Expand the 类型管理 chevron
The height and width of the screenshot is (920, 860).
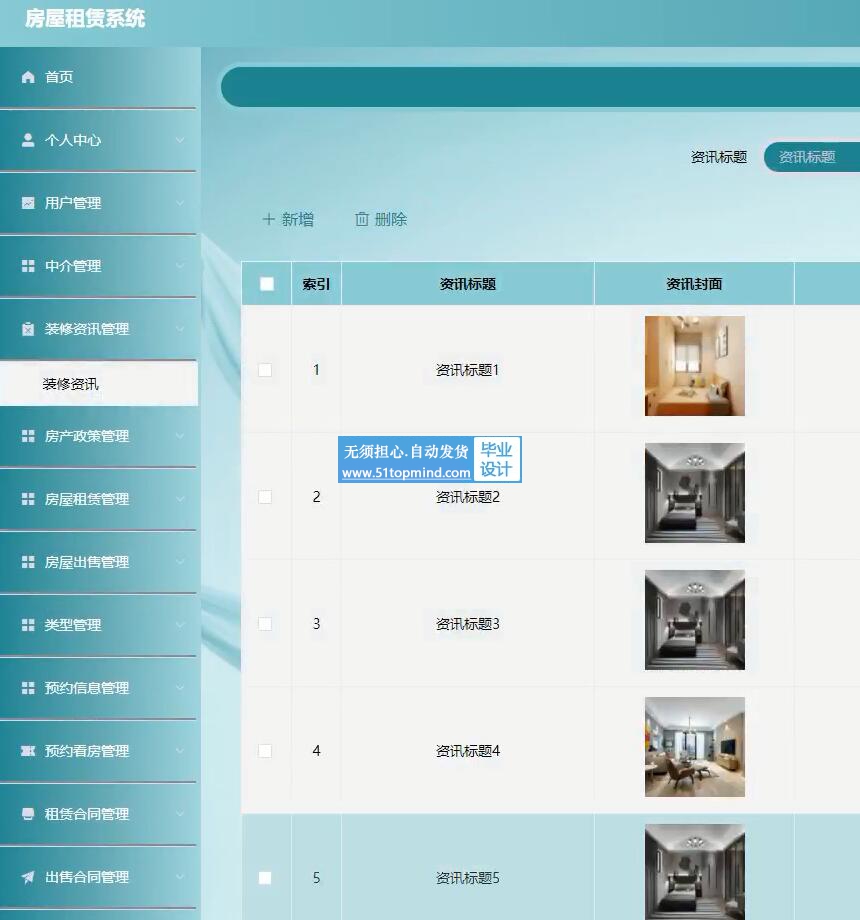180,625
